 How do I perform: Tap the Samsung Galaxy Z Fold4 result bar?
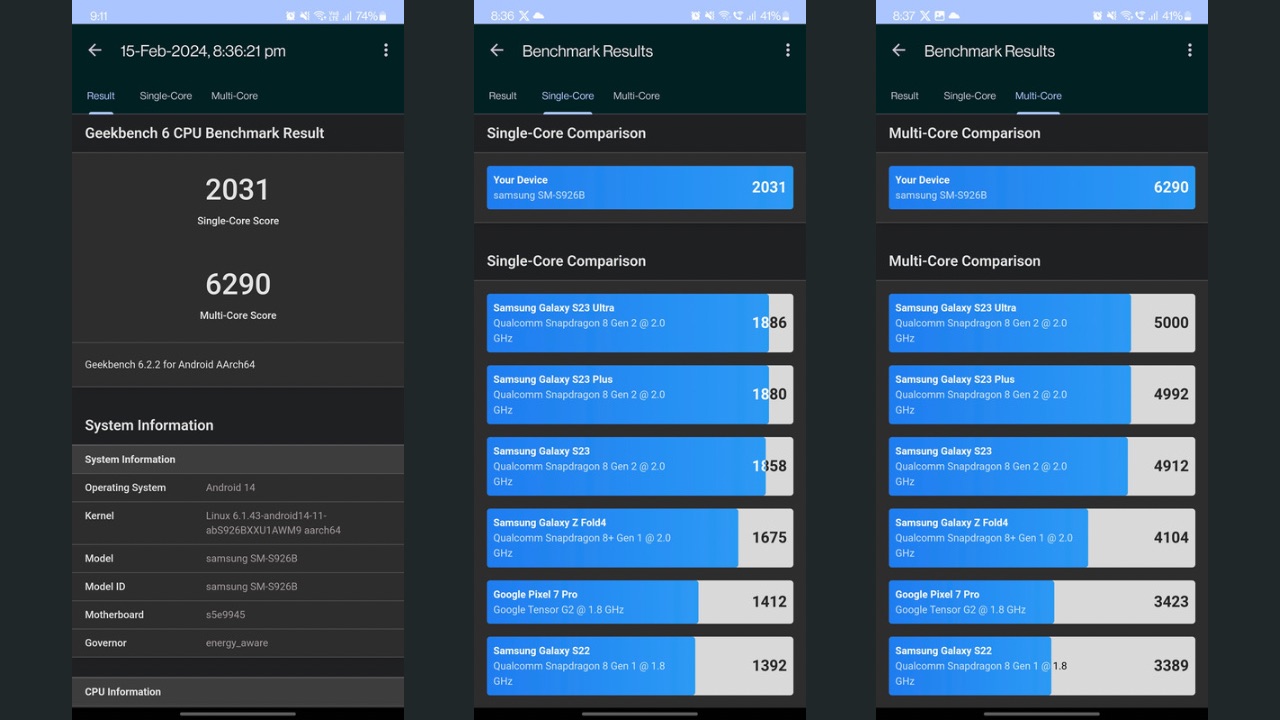click(639, 537)
